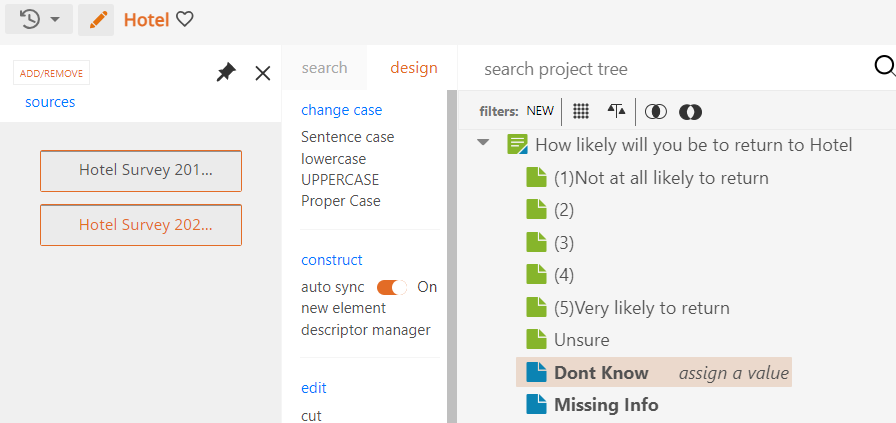Select the (2) response item

click(564, 210)
